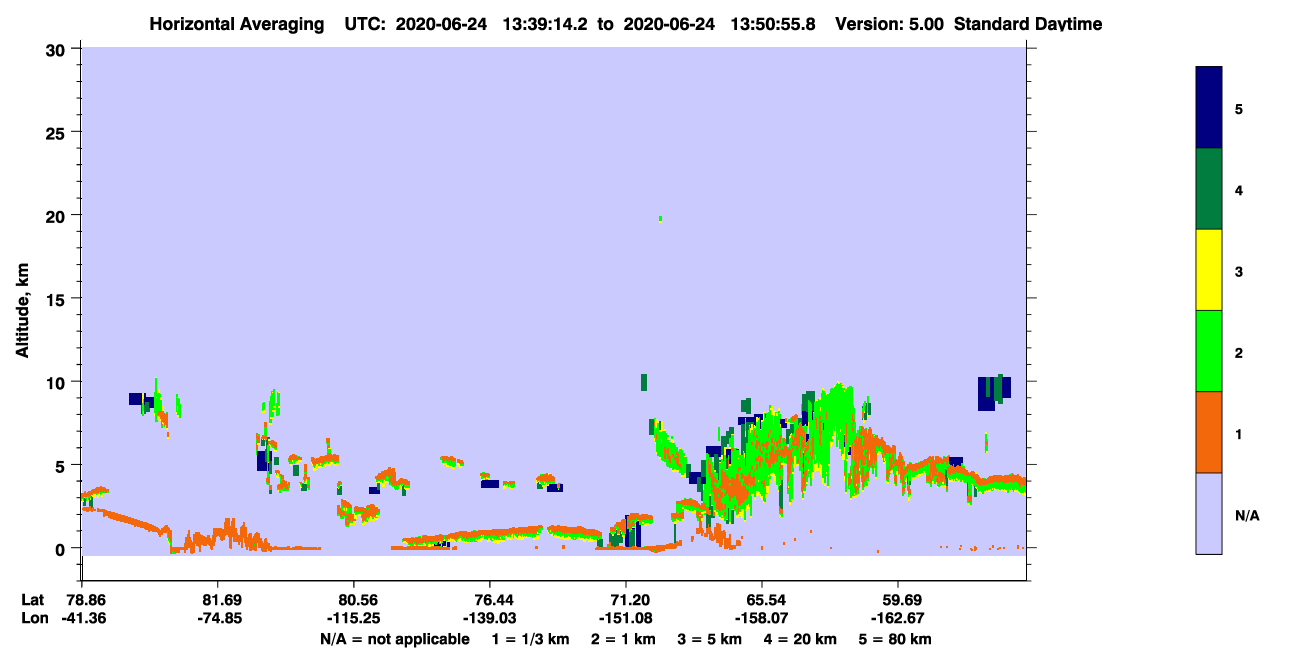The height and width of the screenshot is (667, 1300).
Task: Click longitude value -115.25
Action: pos(354,618)
